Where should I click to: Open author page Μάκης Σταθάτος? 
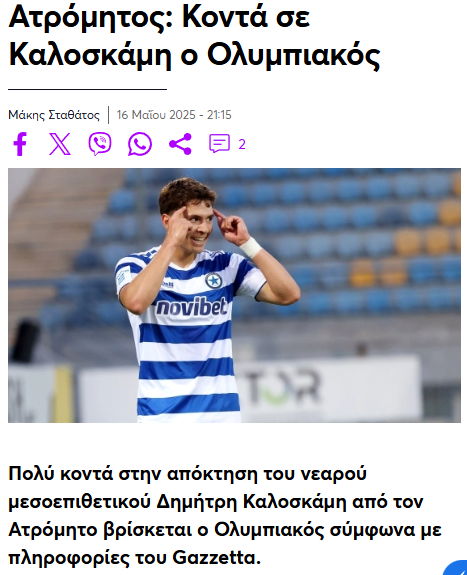[x=54, y=115]
